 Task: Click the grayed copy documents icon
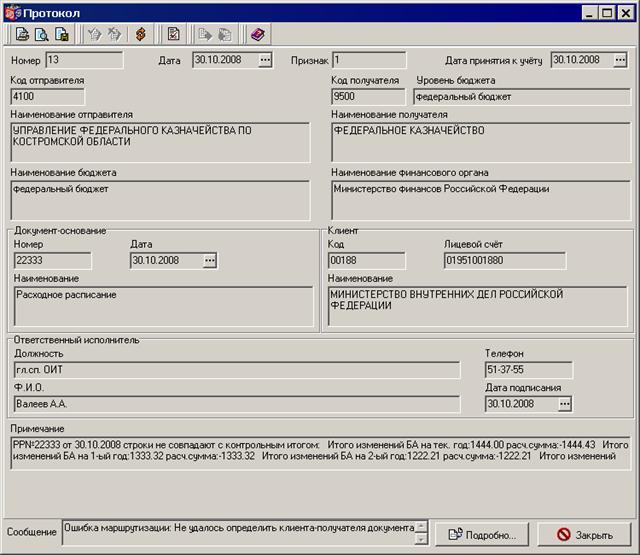click(x=224, y=34)
